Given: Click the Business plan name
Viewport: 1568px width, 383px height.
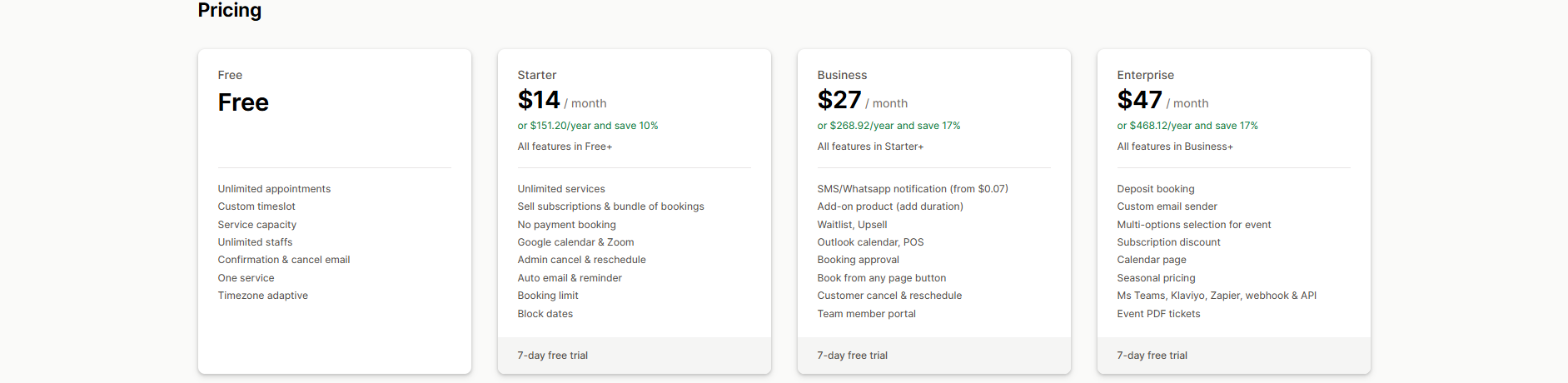Looking at the screenshot, I should [x=842, y=75].
